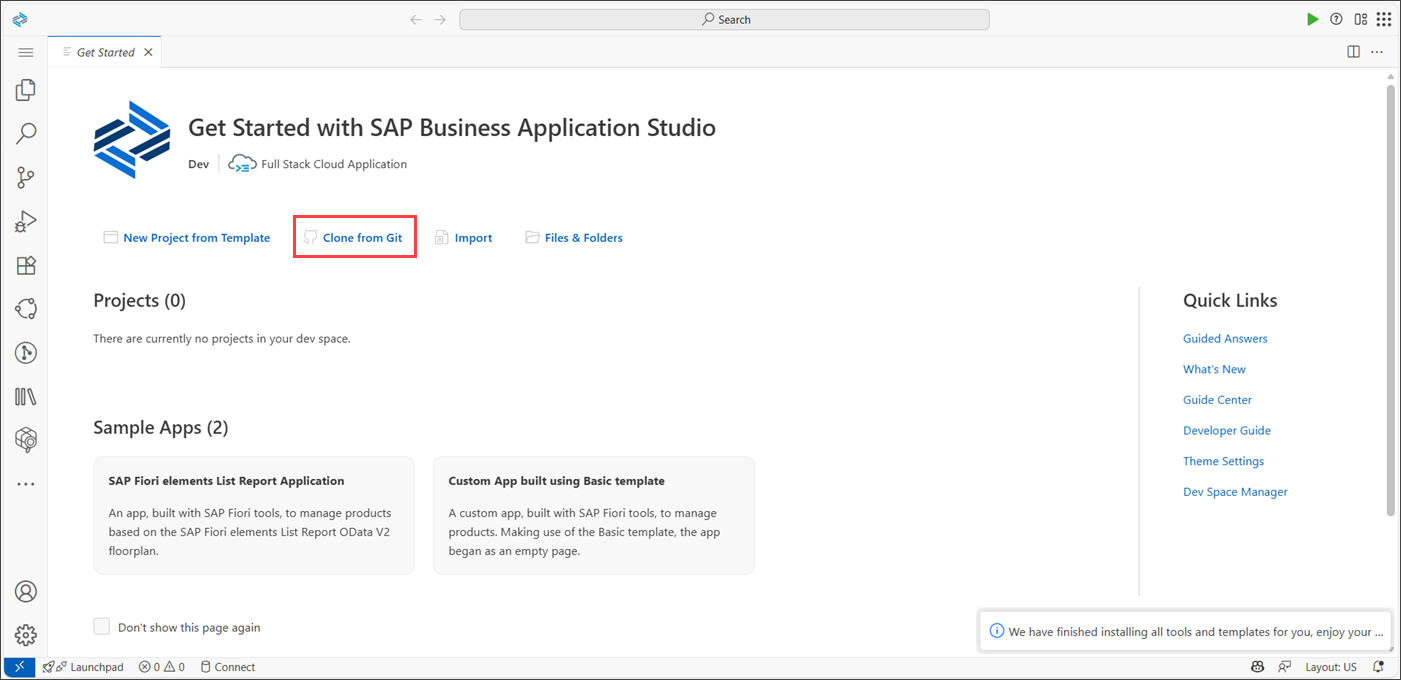Screen dimensions: 1401x680
Task: Change keyboard Layout: US in status bar
Action: [1331, 667]
